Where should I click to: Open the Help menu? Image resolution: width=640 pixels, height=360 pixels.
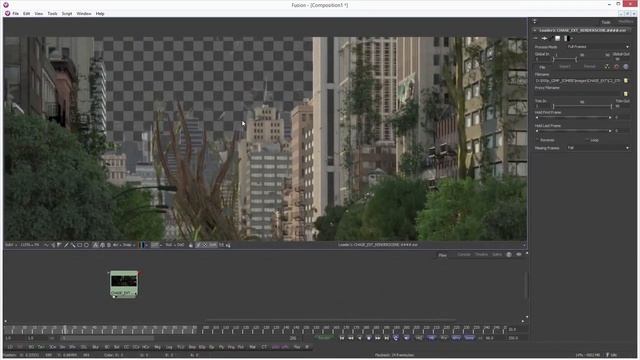(100, 13)
